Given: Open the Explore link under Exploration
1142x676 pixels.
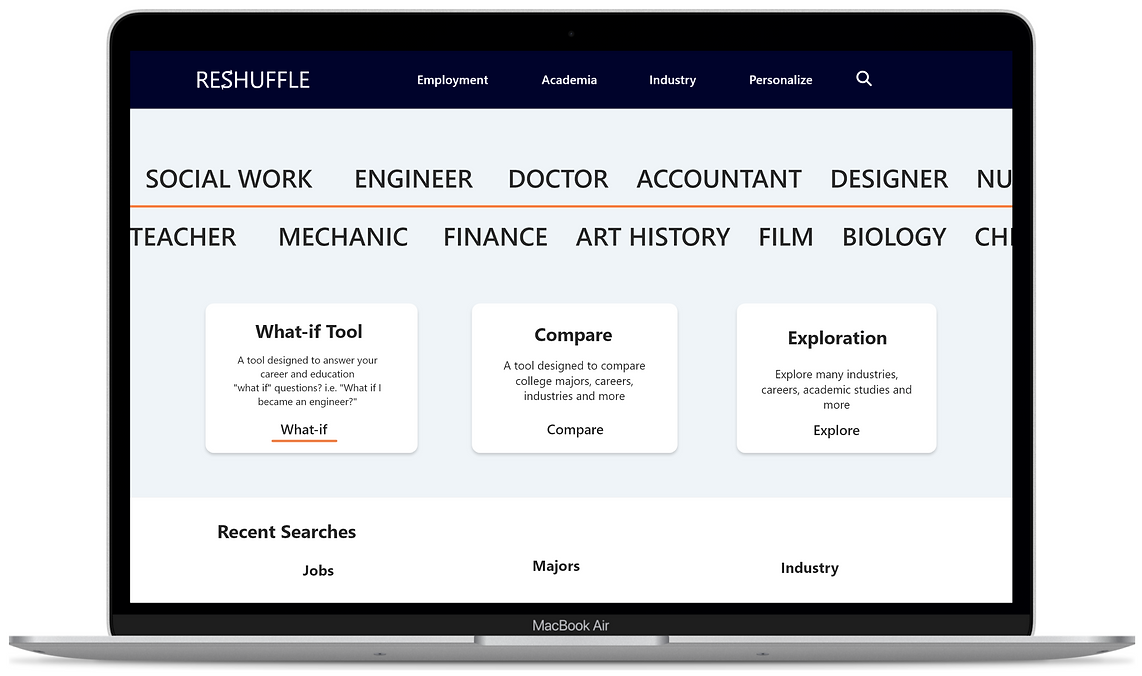Looking at the screenshot, I should point(836,430).
